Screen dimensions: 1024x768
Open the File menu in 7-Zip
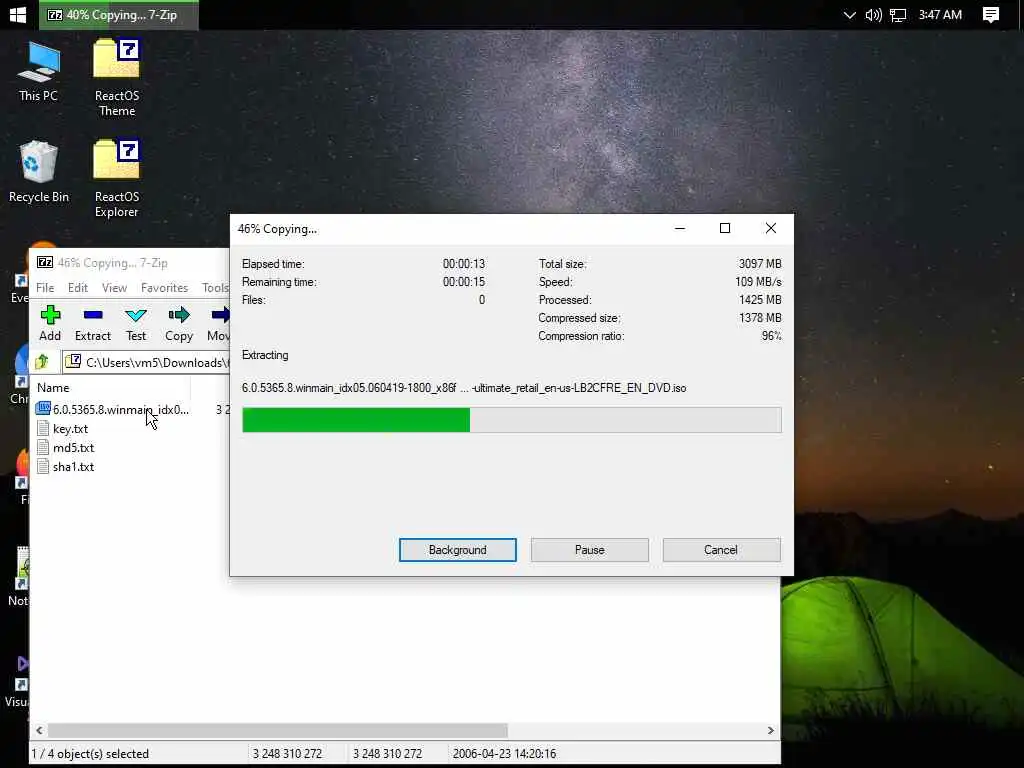coord(45,287)
